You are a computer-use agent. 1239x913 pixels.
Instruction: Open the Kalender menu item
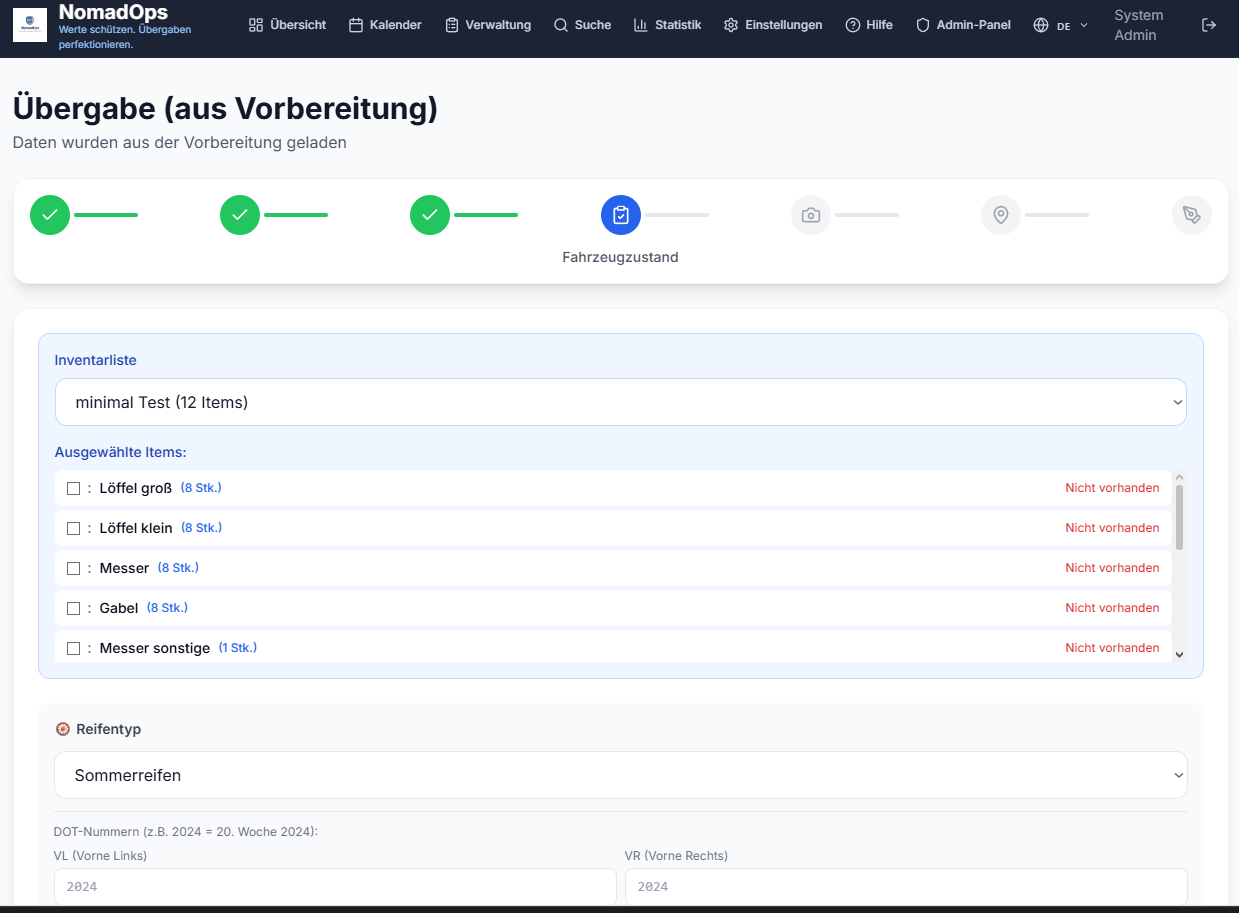(x=385, y=25)
